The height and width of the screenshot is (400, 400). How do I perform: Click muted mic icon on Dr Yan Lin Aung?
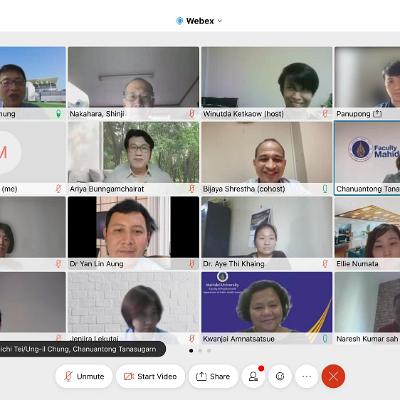192,264
